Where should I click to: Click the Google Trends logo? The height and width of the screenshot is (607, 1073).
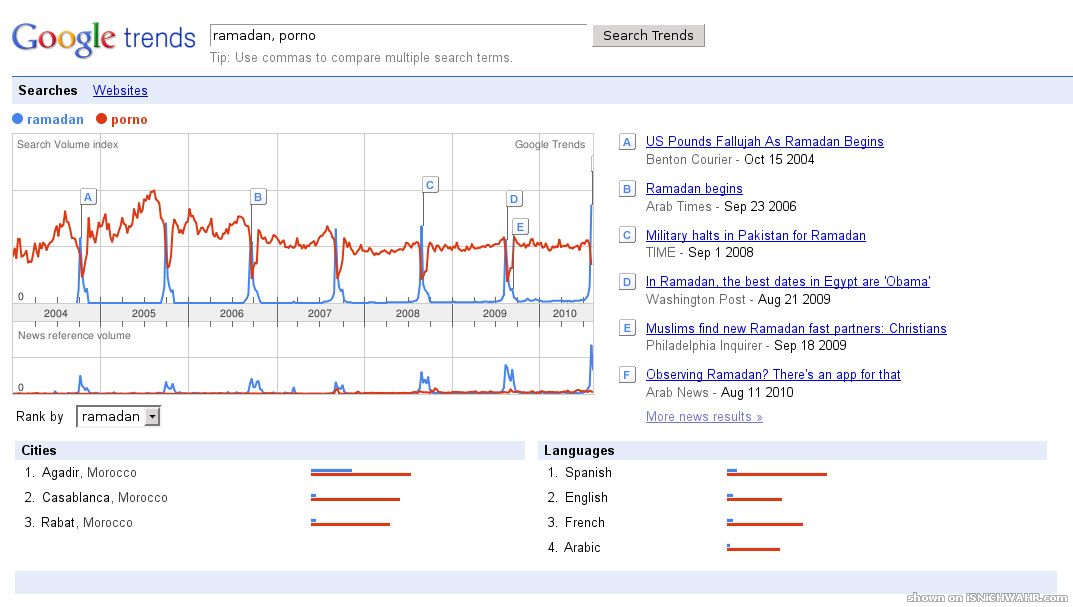(x=103, y=39)
